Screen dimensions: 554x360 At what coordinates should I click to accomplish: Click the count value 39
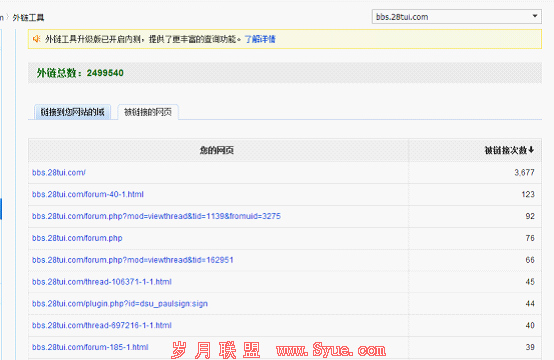(x=530, y=347)
